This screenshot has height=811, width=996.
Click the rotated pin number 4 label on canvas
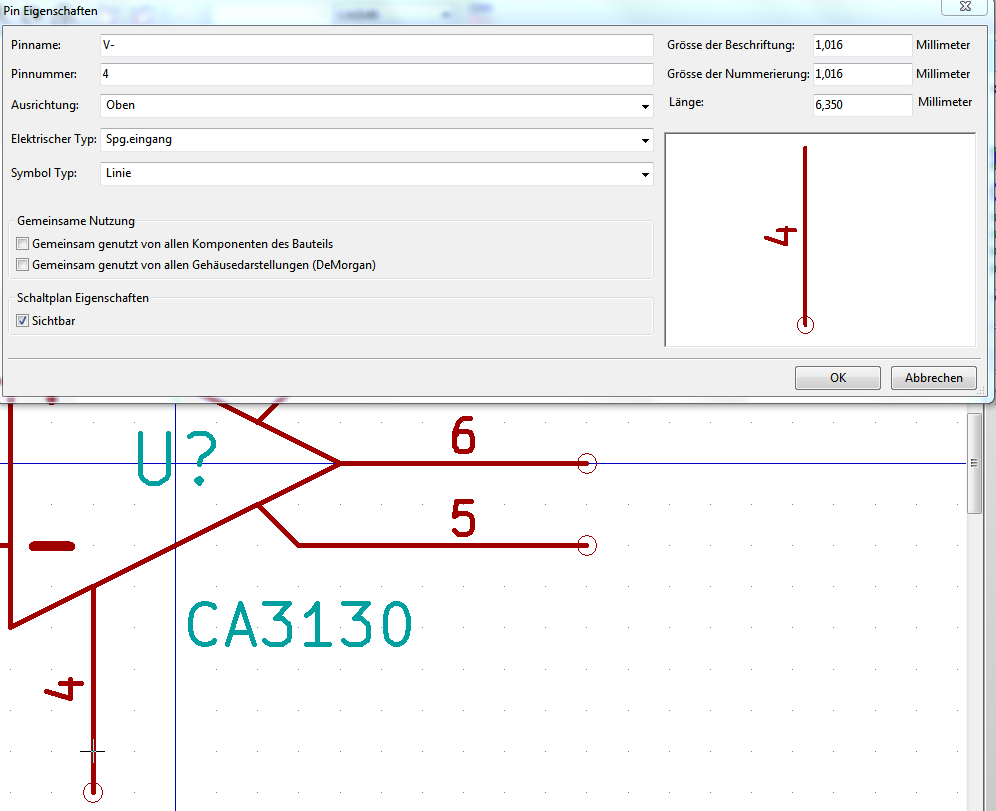[64, 689]
